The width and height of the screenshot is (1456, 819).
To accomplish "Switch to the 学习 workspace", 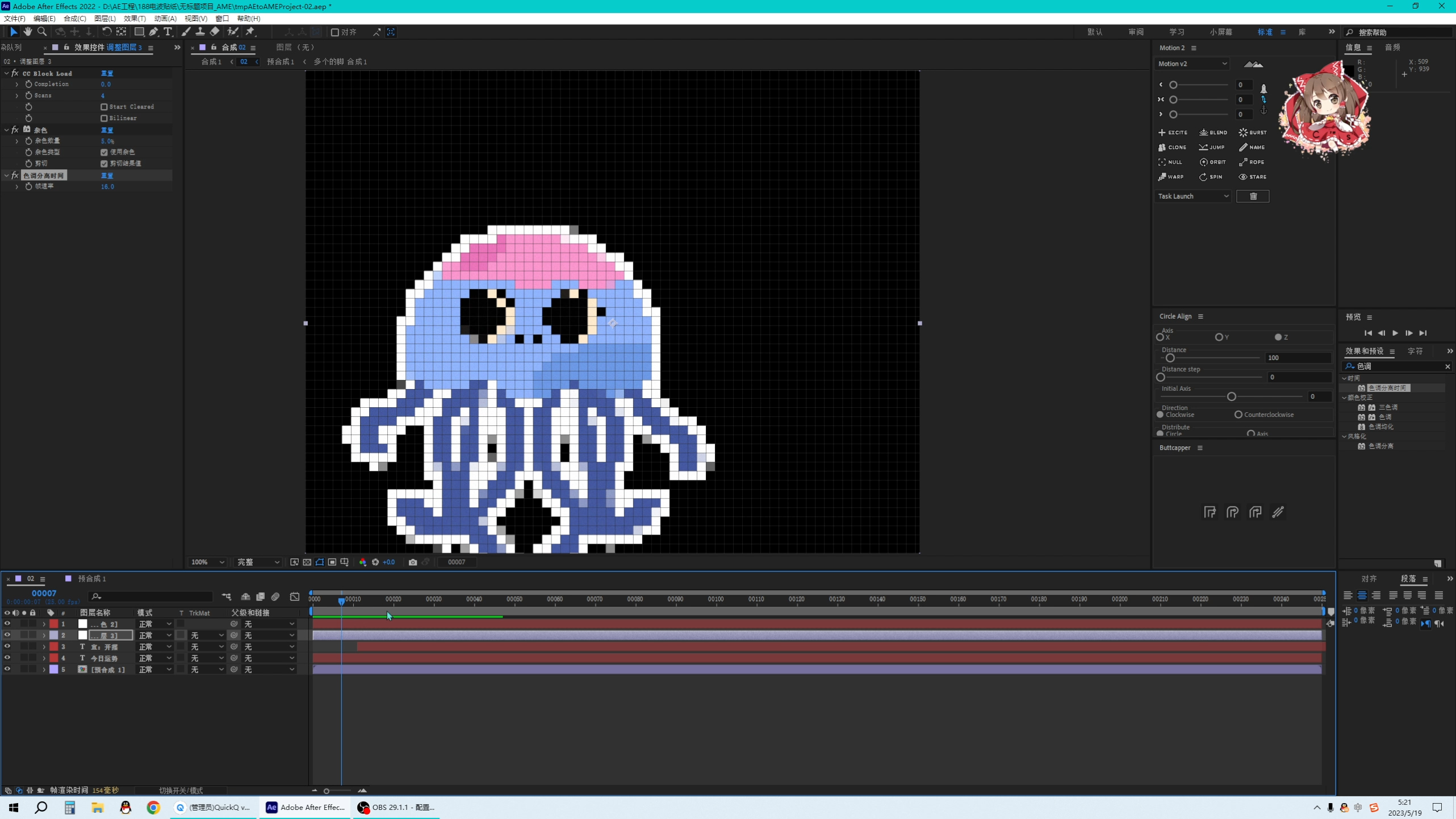I will click(x=1177, y=32).
